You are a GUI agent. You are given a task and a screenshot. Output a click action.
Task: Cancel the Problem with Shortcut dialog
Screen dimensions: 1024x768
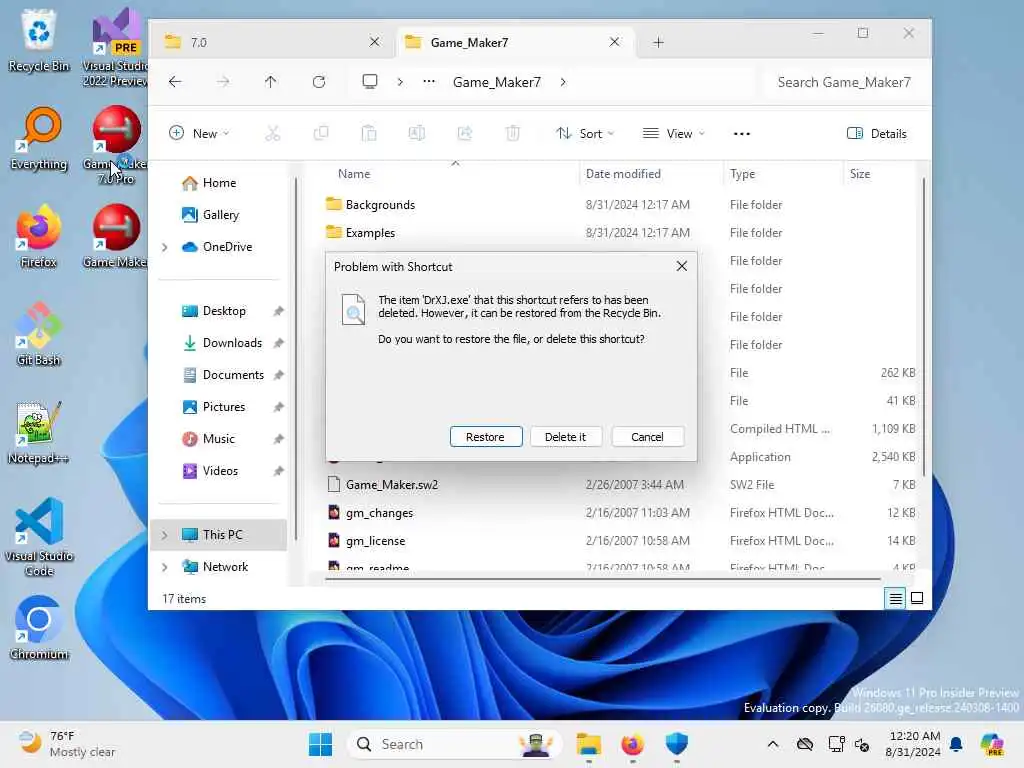647,437
